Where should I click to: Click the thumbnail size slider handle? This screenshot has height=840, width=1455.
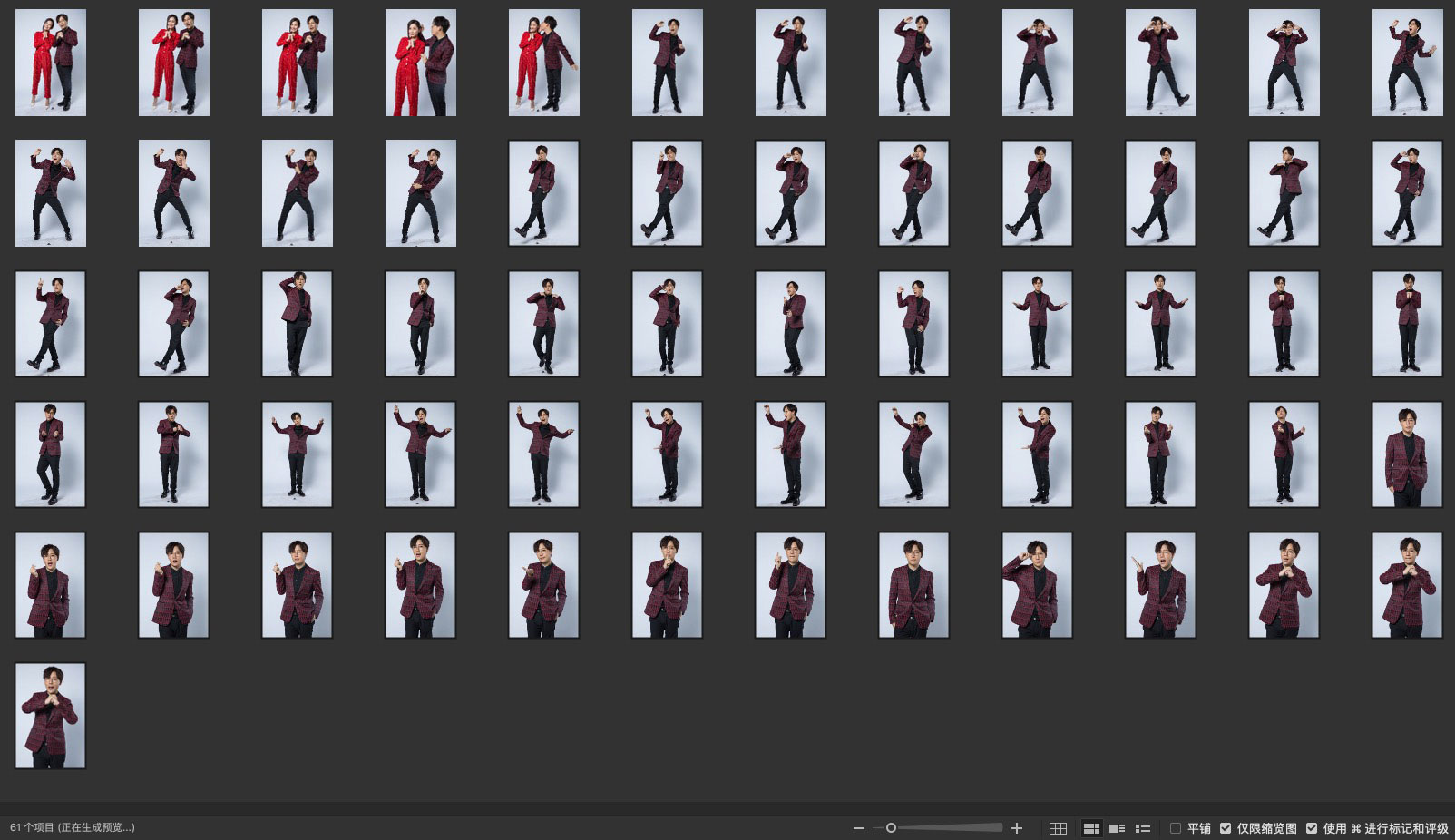click(891, 828)
